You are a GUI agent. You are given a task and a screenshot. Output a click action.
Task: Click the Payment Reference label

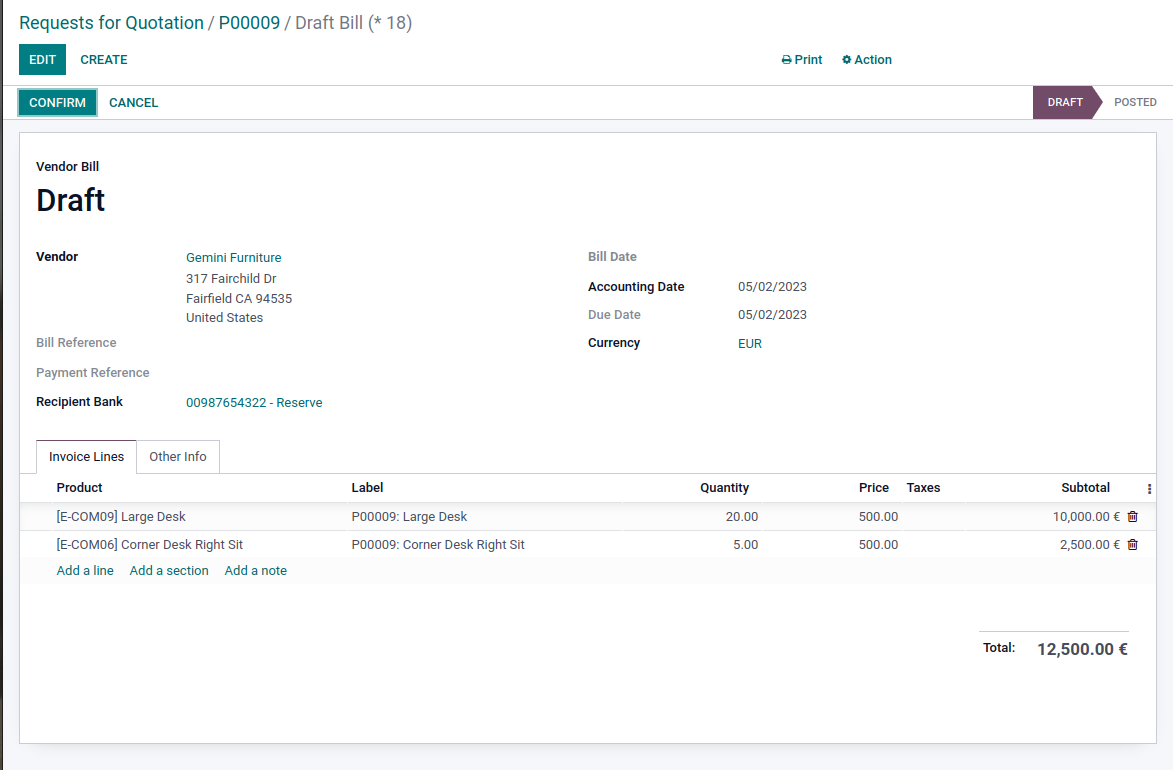point(93,373)
